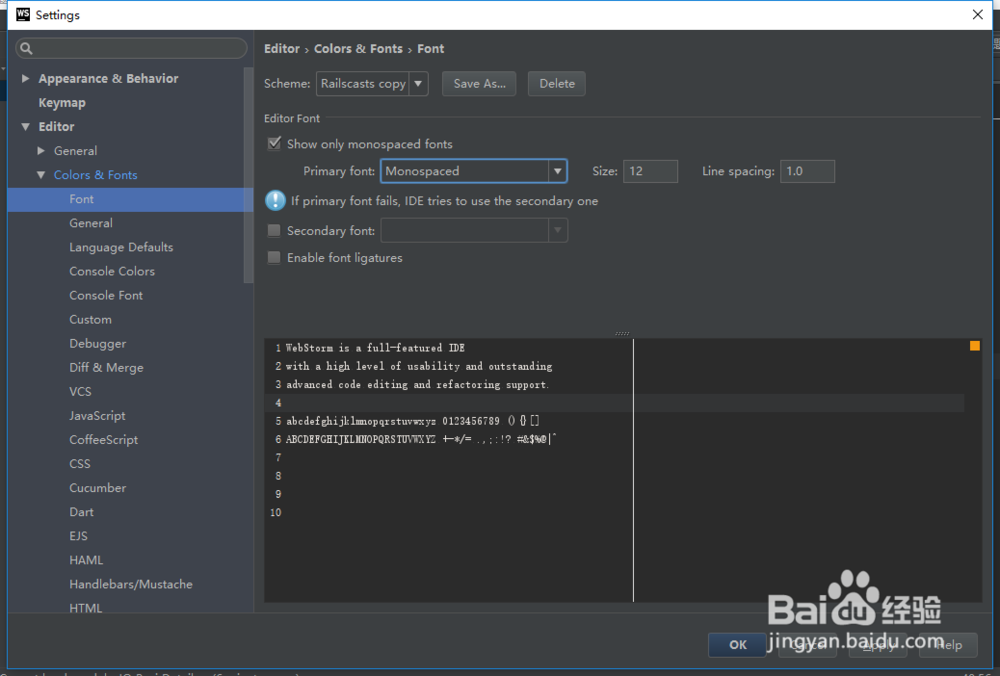The width and height of the screenshot is (1000, 676).
Task: Open Dart color settings
Action: click(81, 512)
